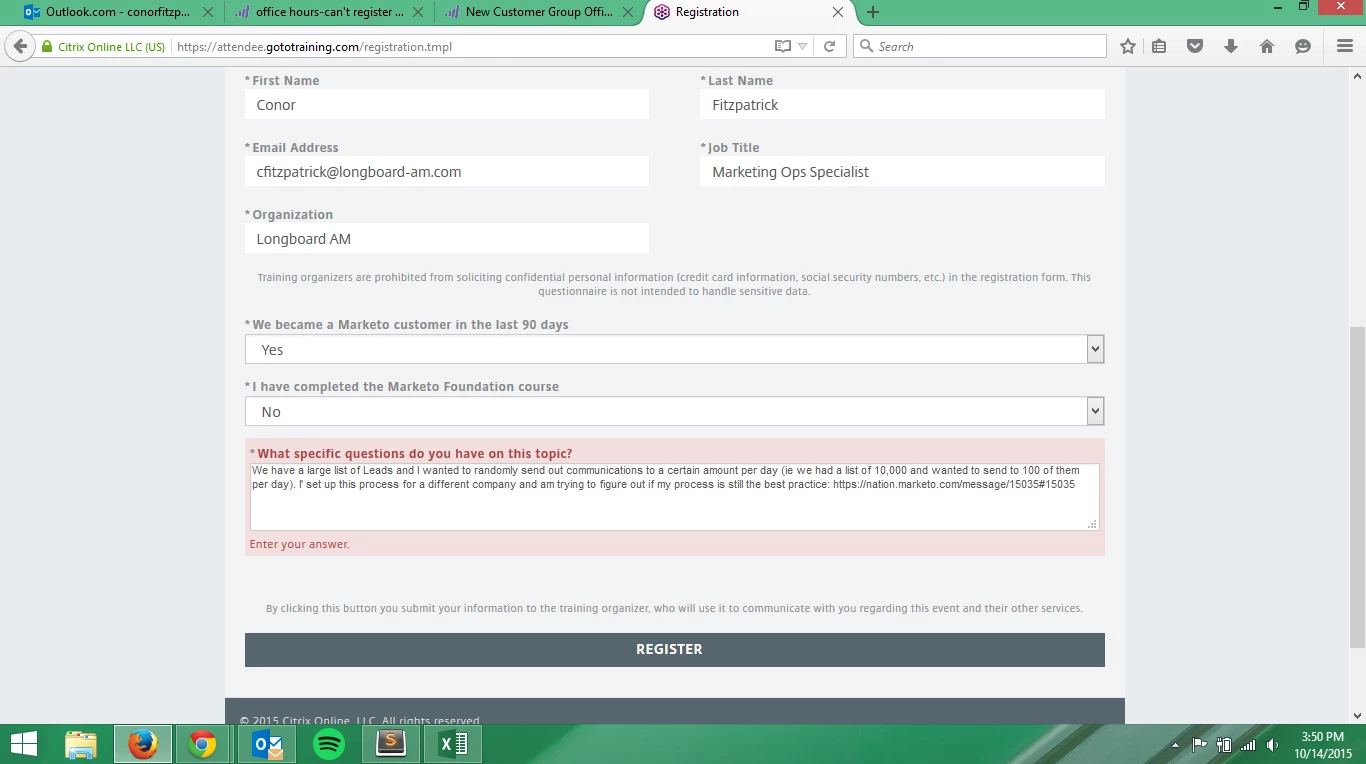This screenshot has height=764, width=1366.
Task: Launch Chrome from the taskbar
Action: pyautogui.click(x=204, y=744)
